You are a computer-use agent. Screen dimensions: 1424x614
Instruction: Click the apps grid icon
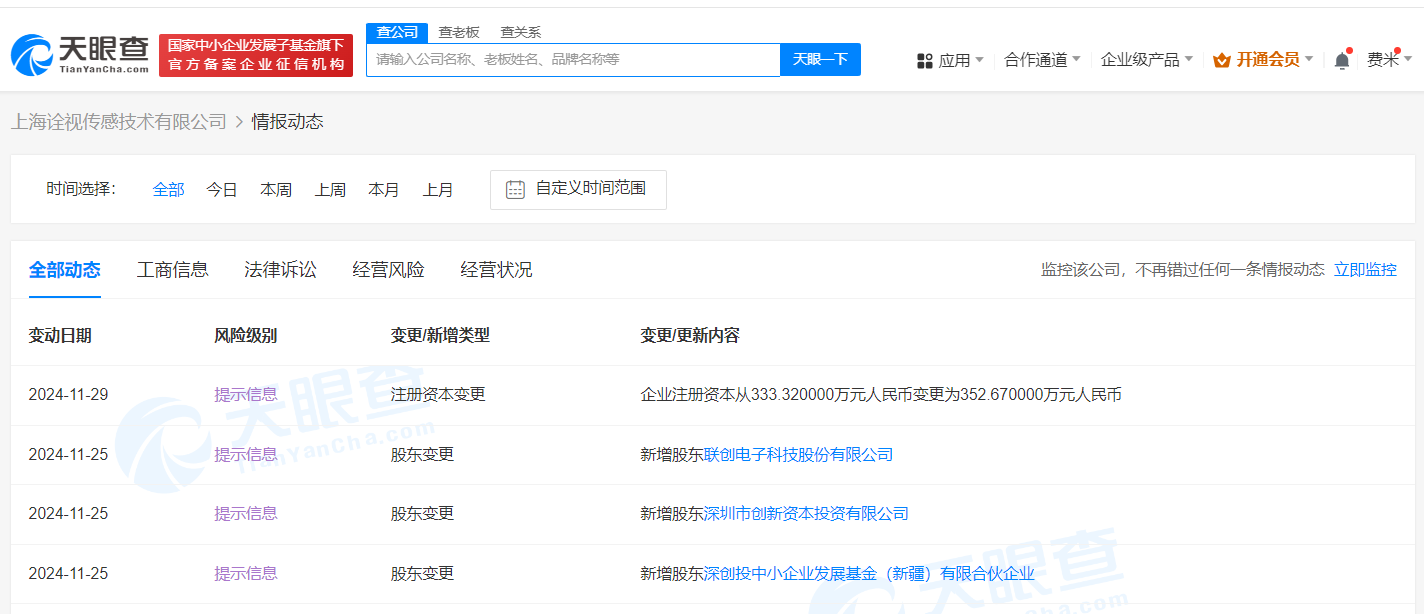tap(924, 61)
